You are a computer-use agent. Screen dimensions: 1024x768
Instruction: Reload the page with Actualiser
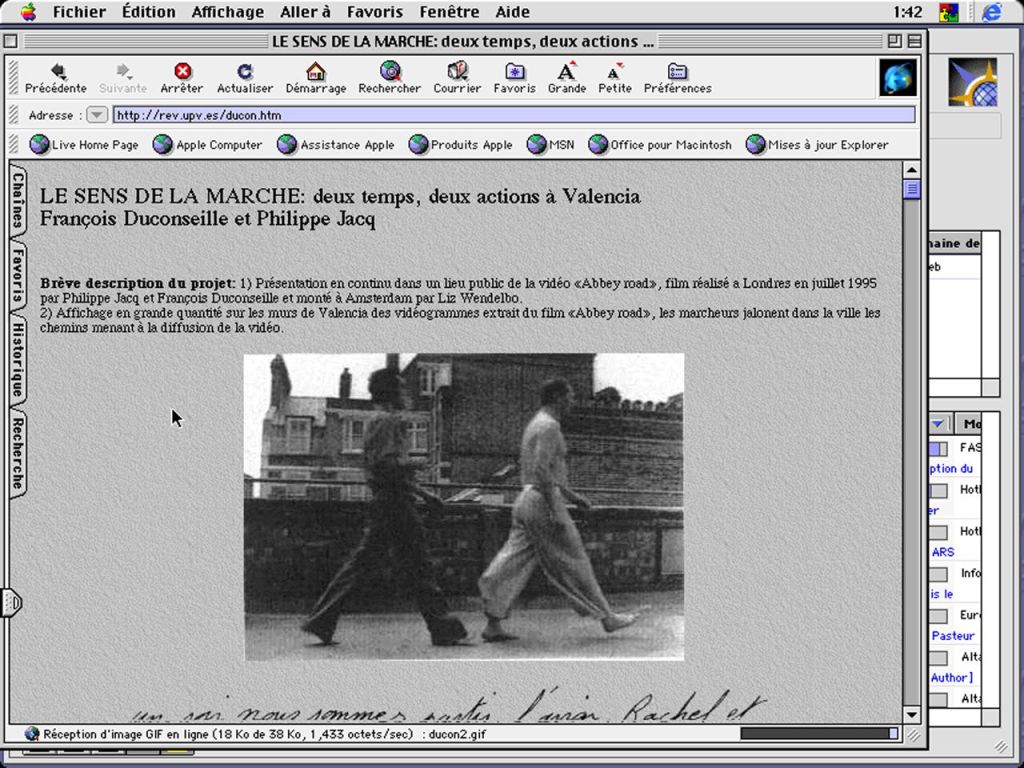245,78
